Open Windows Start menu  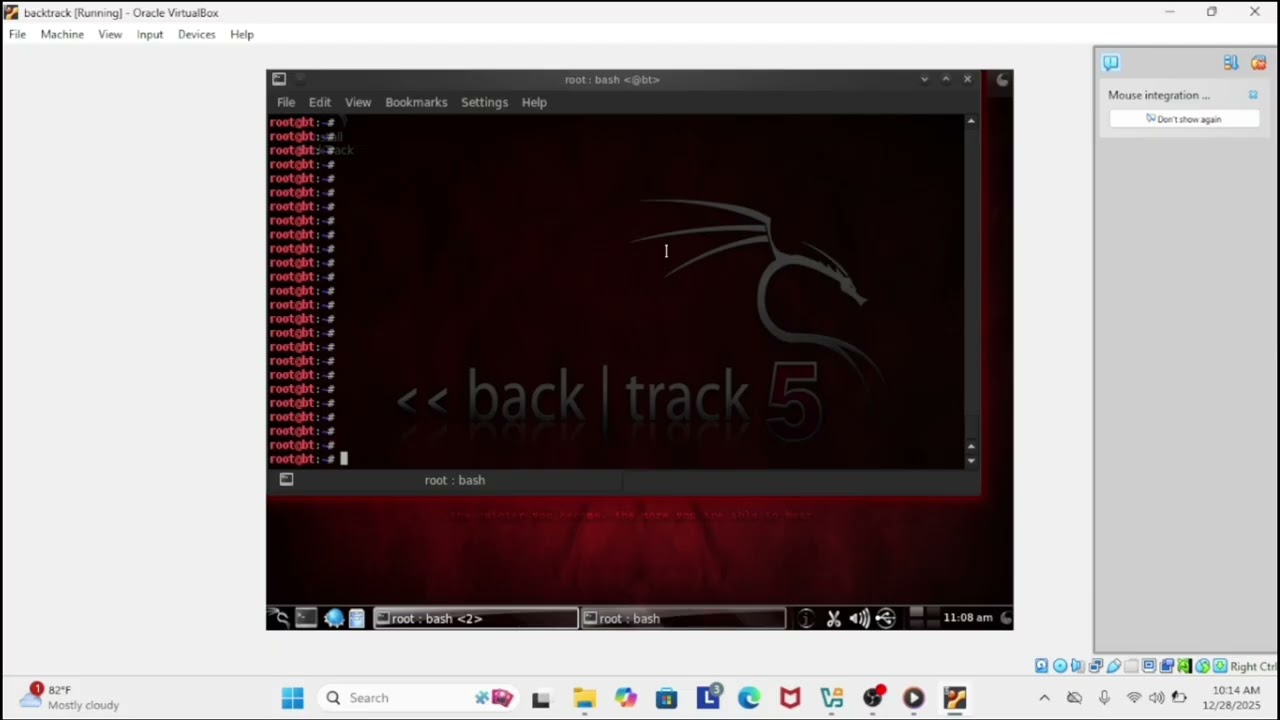(292, 698)
